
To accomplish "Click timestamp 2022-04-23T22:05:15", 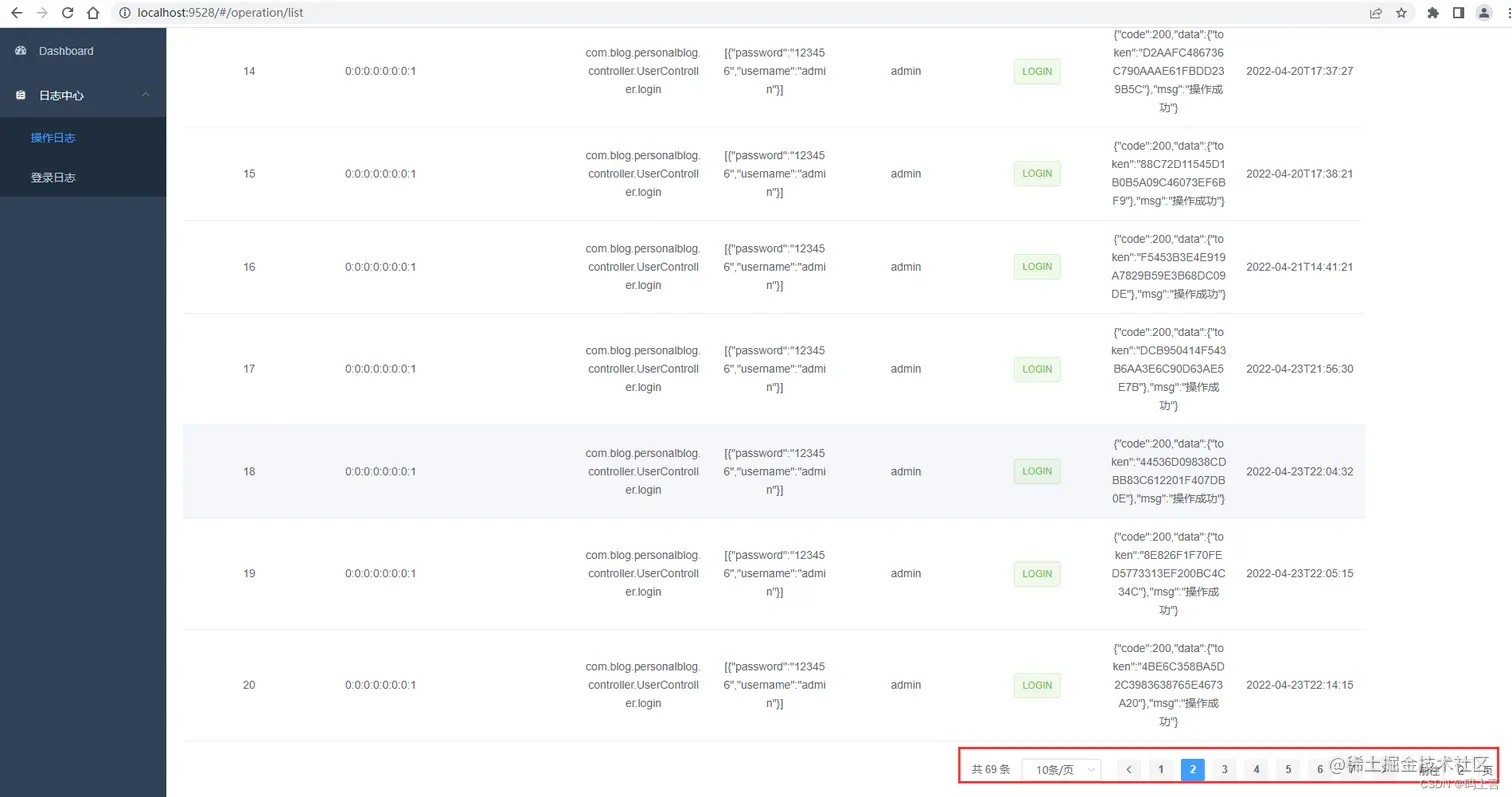I will tap(1299, 574).
